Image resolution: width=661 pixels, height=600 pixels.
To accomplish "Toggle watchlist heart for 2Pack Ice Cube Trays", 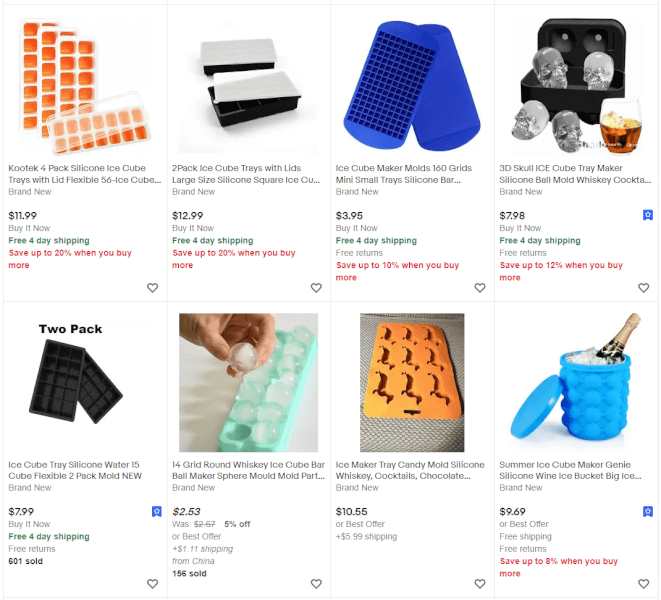I will tap(316, 288).
